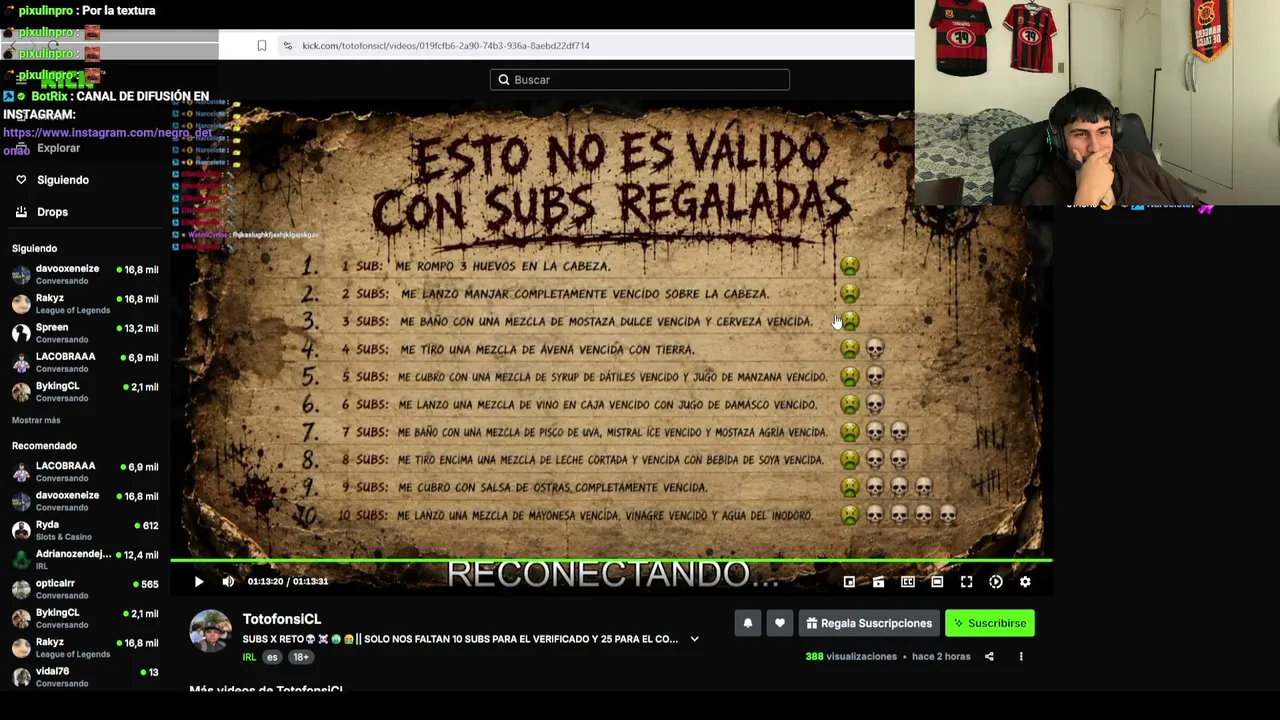Open the Spreen channel in the sidebar
This screenshot has height=720, width=1280.
85,333
